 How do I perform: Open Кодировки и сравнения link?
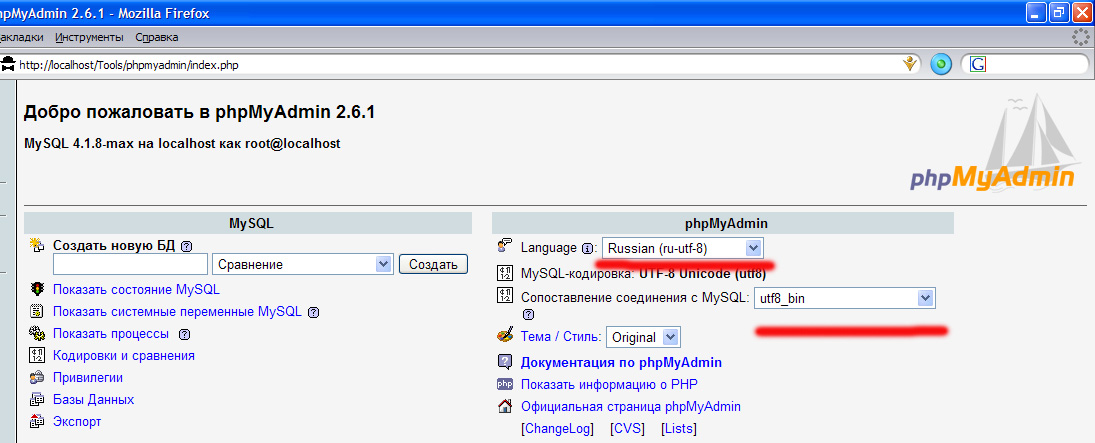pos(124,356)
